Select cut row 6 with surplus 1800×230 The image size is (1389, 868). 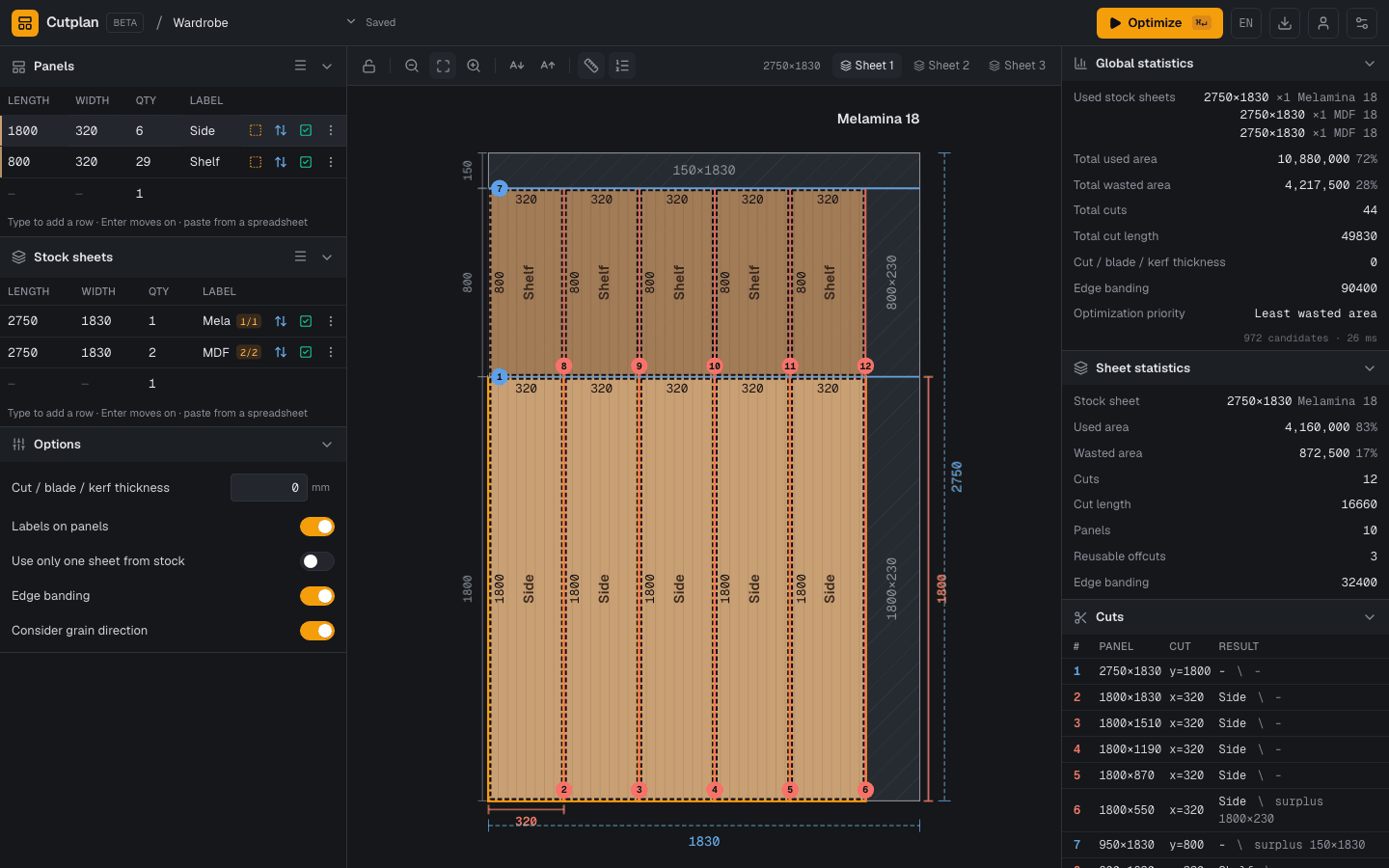[1225, 810]
